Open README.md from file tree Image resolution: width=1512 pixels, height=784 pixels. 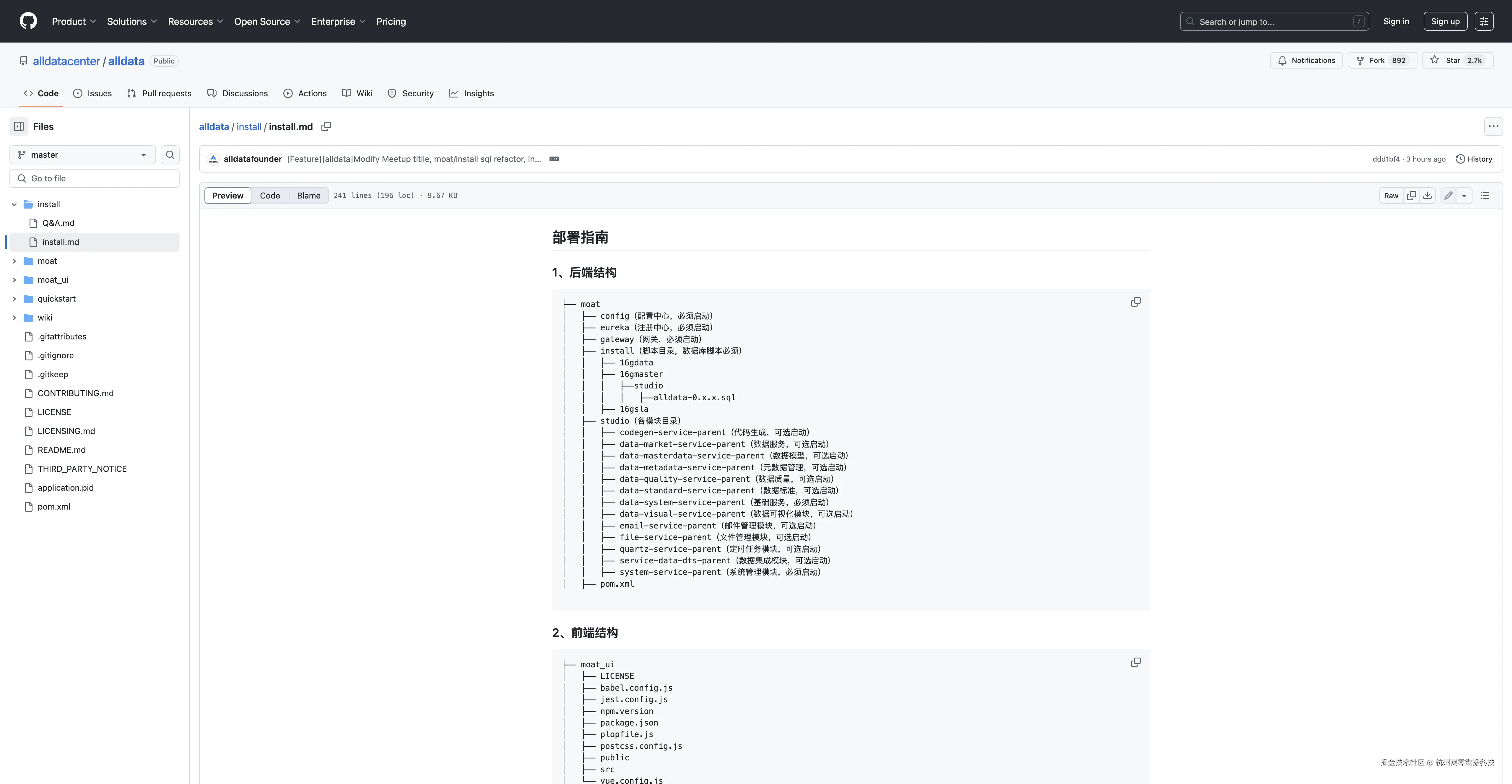(x=62, y=450)
